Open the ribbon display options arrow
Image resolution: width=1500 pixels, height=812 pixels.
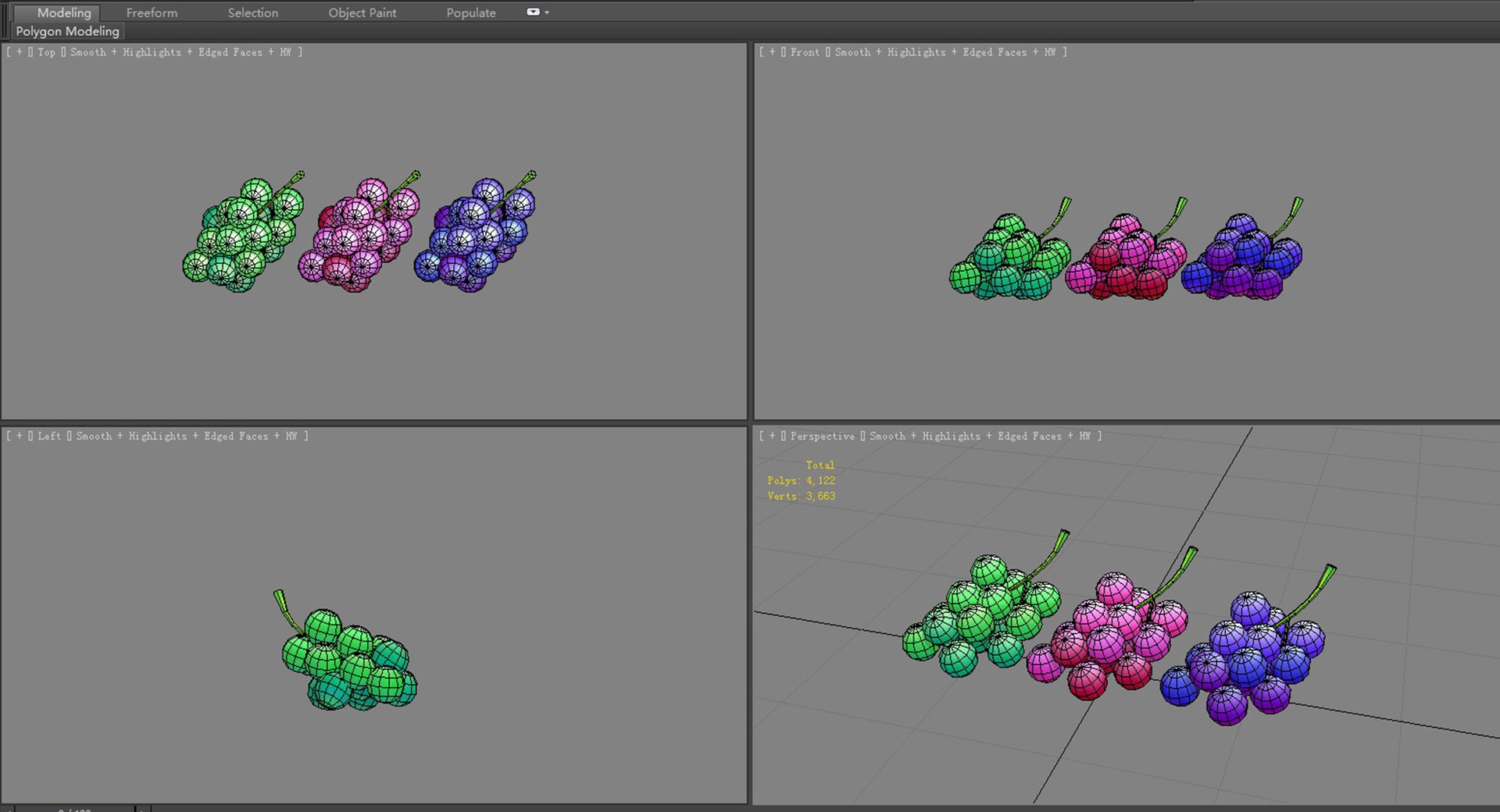click(547, 12)
